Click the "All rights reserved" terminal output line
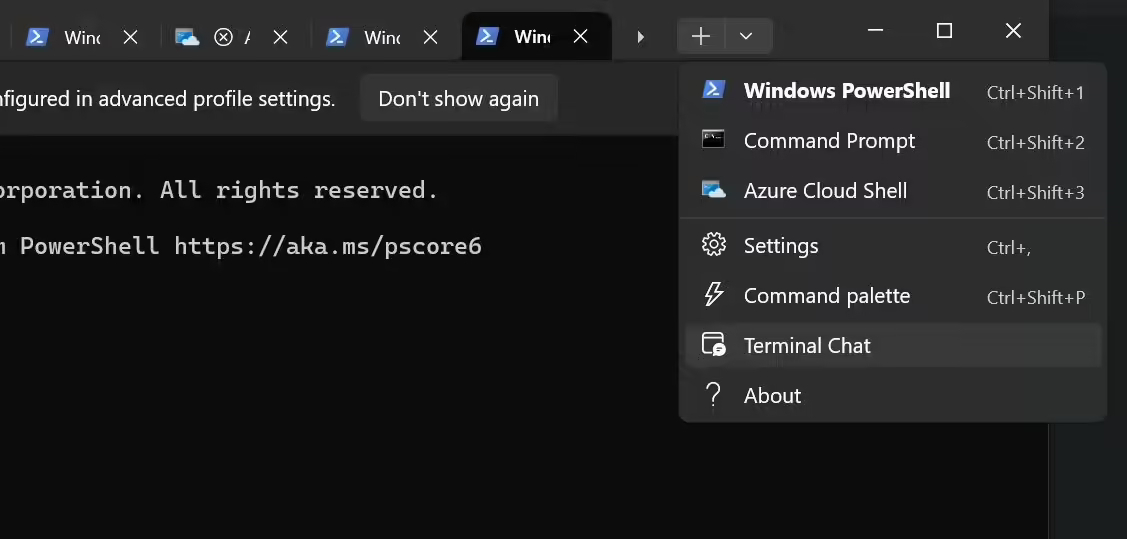This screenshot has height=539, width=1127. pyautogui.click(x=220, y=190)
